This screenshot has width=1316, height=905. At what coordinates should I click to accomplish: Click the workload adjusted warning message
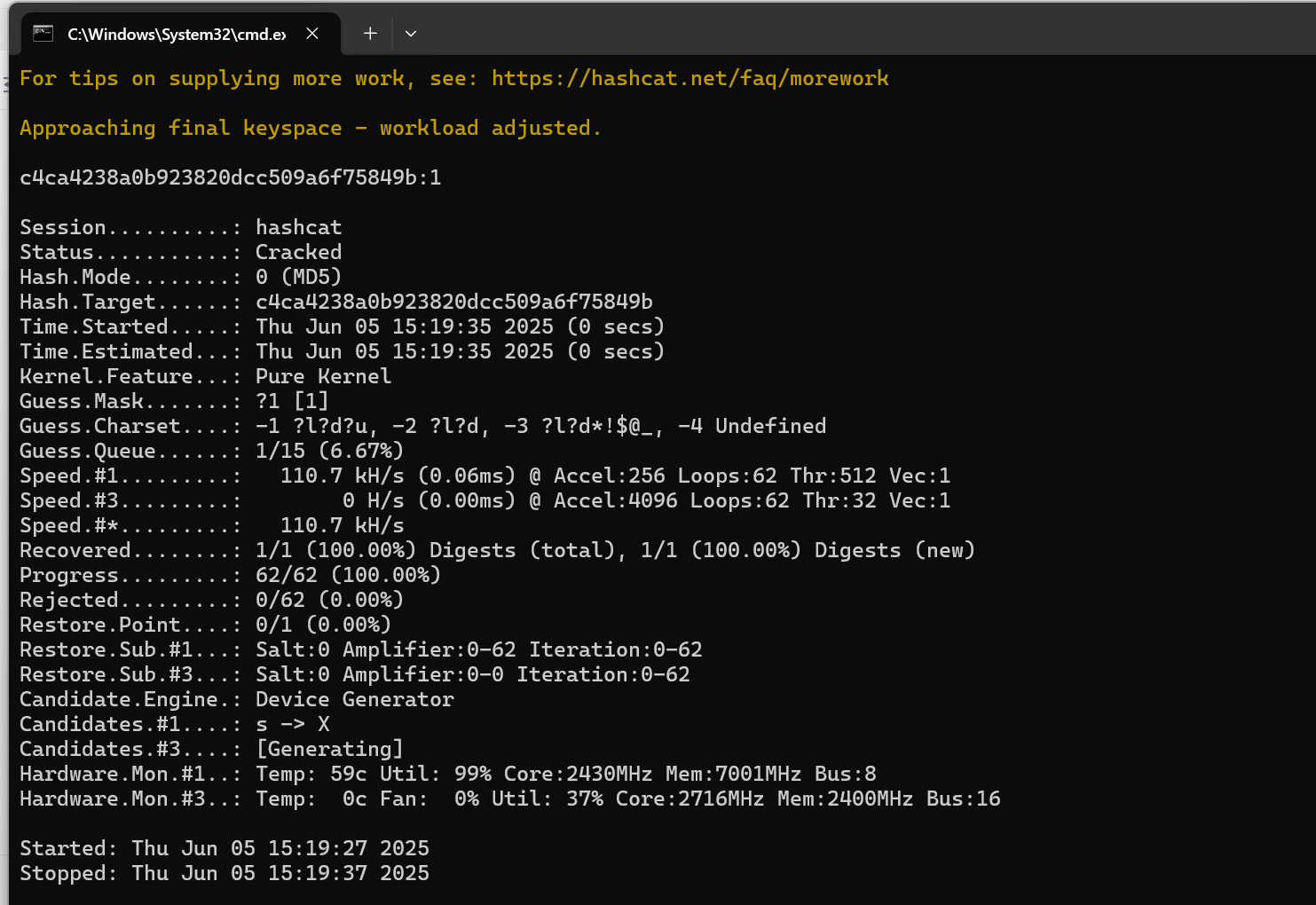click(x=309, y=128)
